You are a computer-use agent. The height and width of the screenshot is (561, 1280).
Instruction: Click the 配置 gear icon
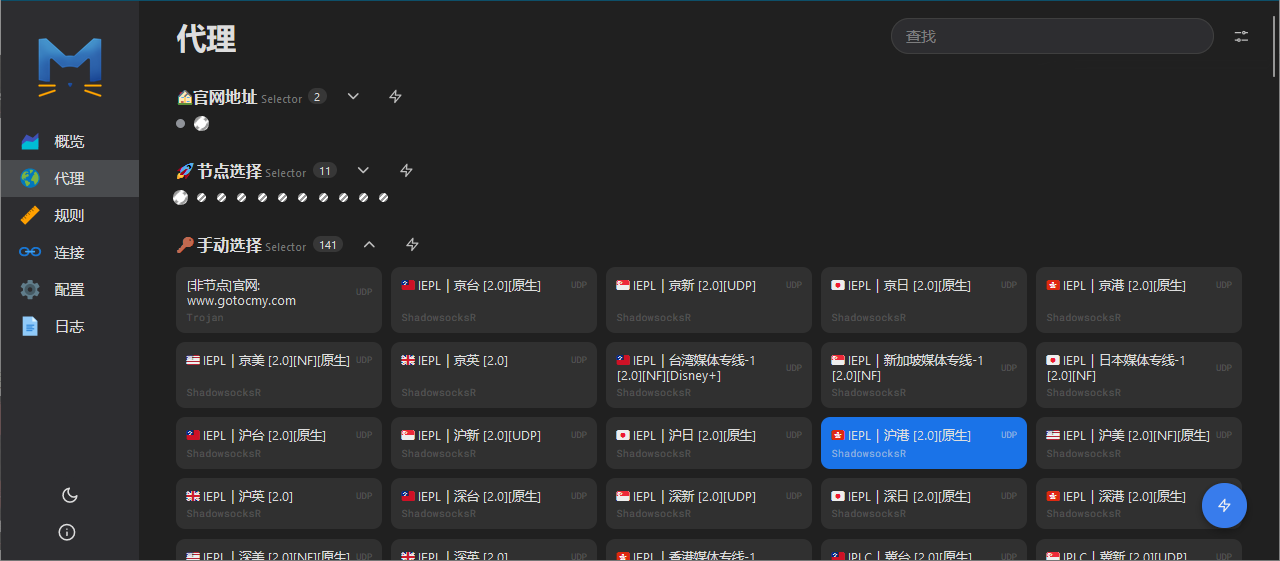30,289
